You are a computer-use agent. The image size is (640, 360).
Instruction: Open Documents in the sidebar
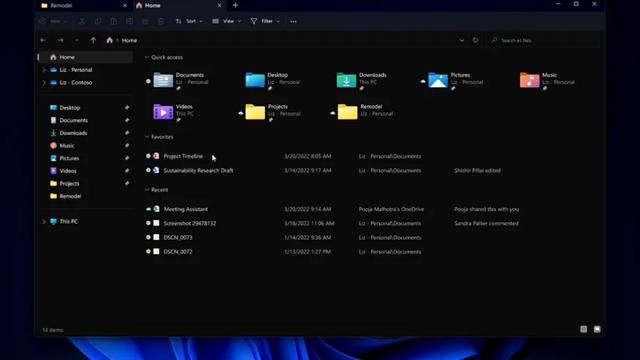[73, 120]
